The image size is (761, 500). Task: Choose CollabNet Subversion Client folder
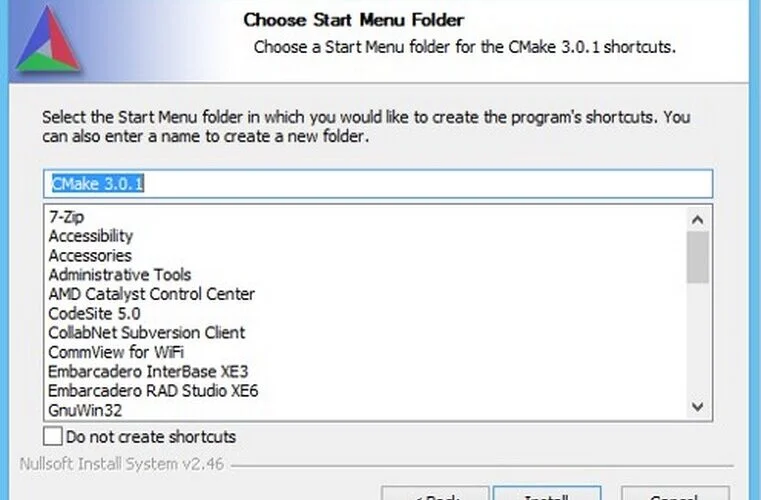(x=147, y=333)
